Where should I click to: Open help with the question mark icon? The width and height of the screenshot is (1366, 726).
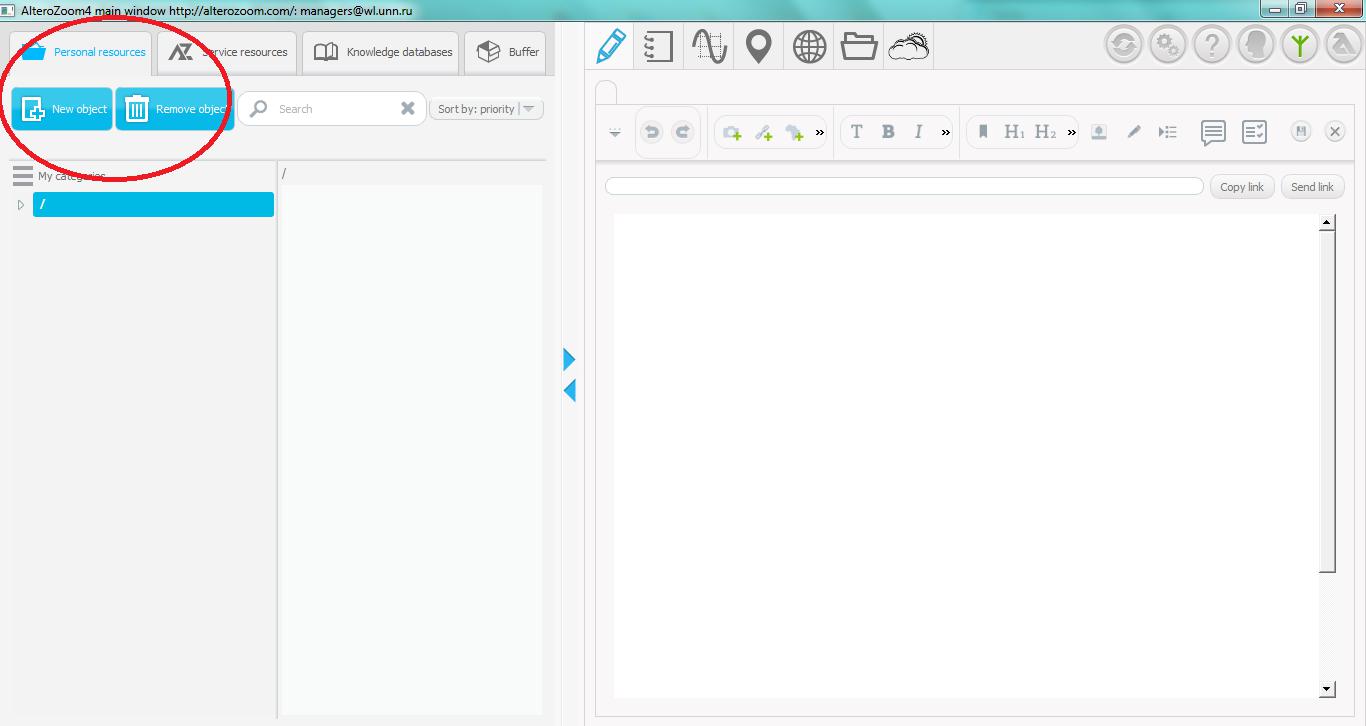coord(1211,46)
